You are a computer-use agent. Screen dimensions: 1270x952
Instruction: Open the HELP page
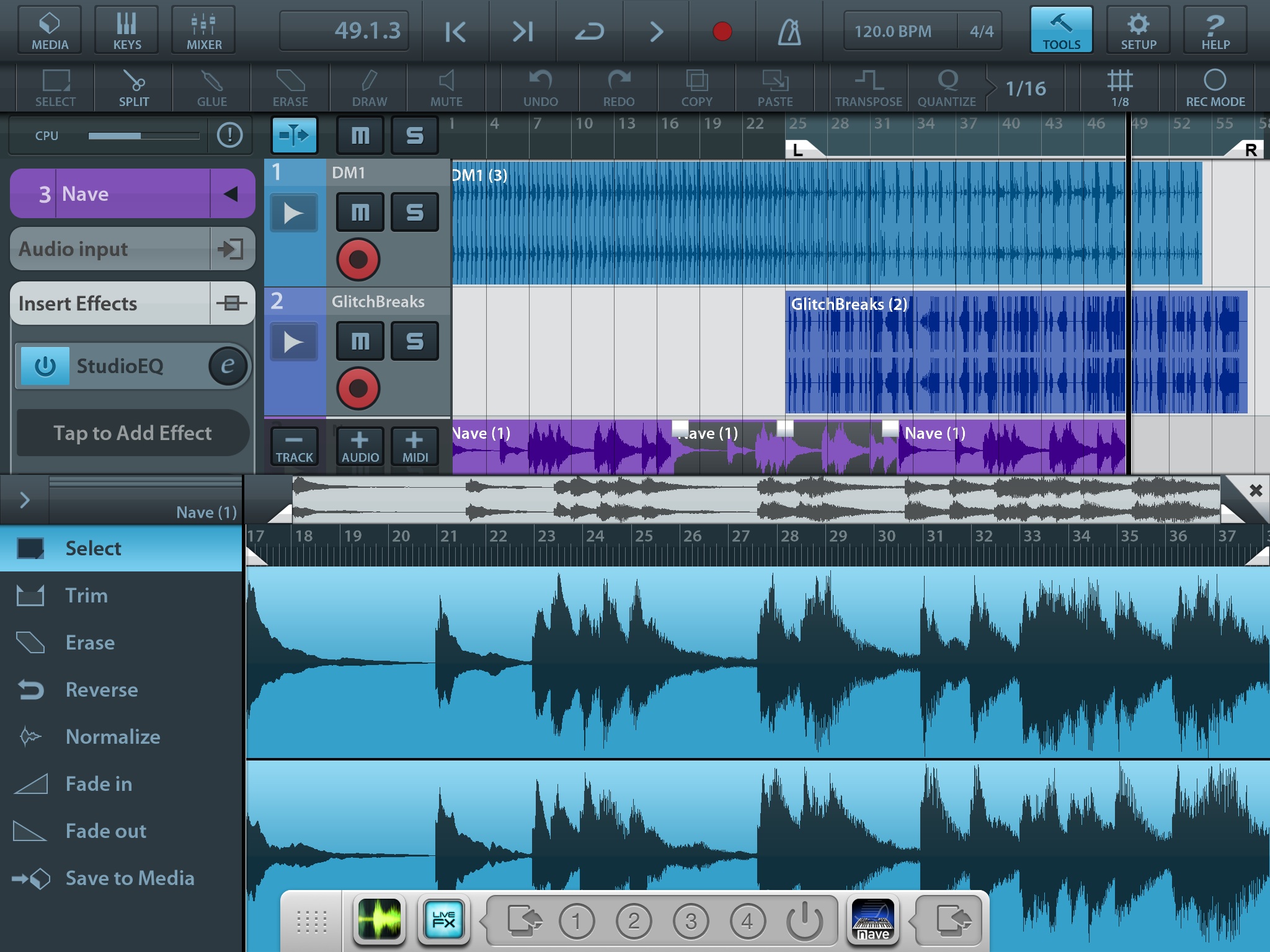coord(1215,30)
